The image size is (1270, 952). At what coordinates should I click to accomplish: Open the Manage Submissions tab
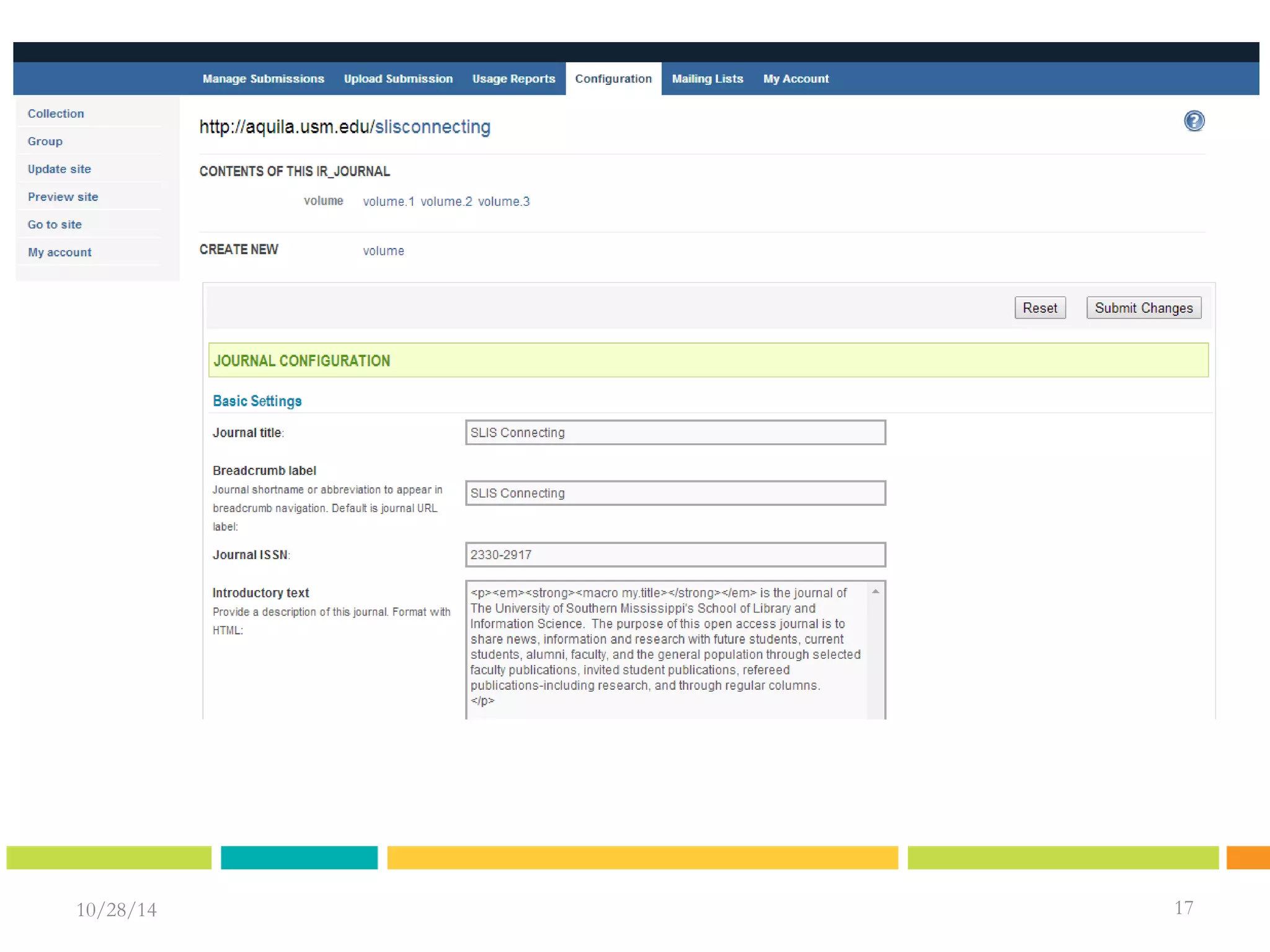pos(263,79)
